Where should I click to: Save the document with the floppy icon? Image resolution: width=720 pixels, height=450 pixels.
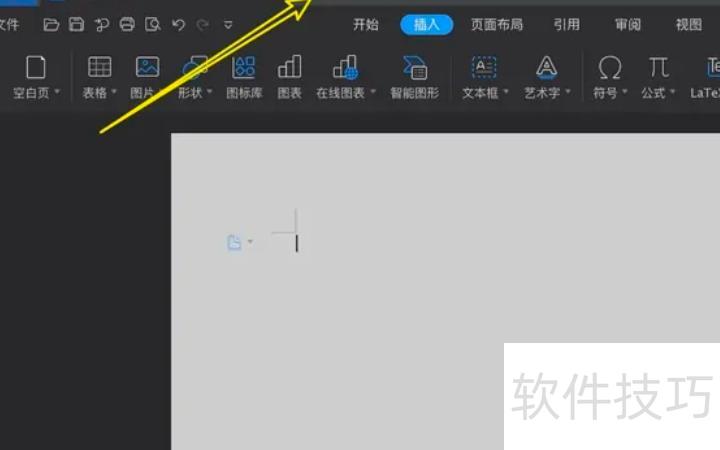point(76,24)
